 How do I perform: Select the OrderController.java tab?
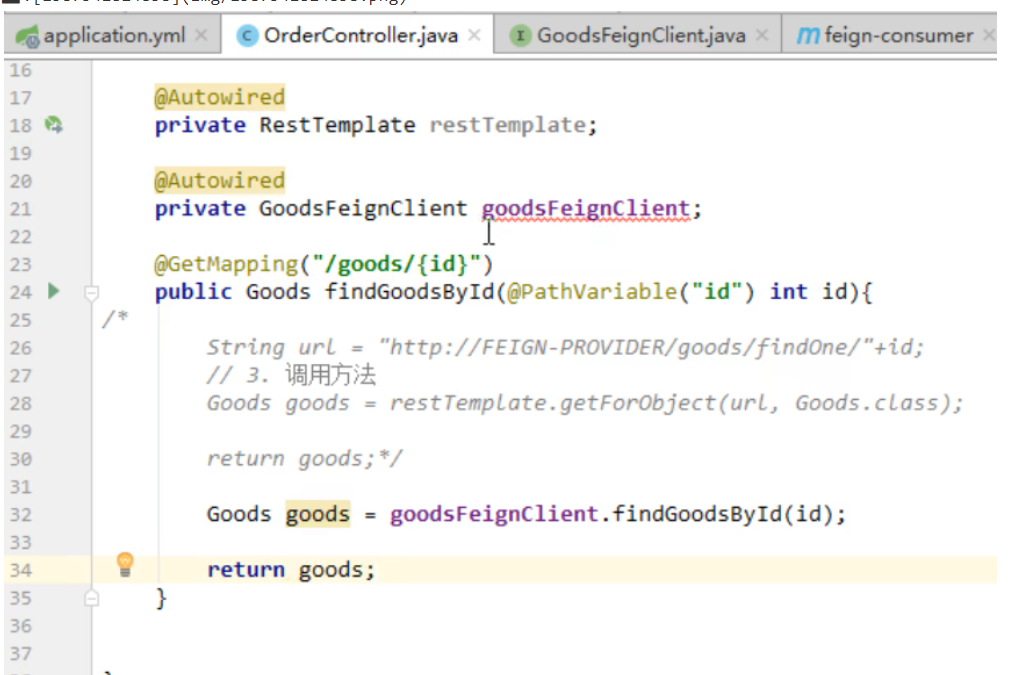pyautogui.click(x=358, y=35)
